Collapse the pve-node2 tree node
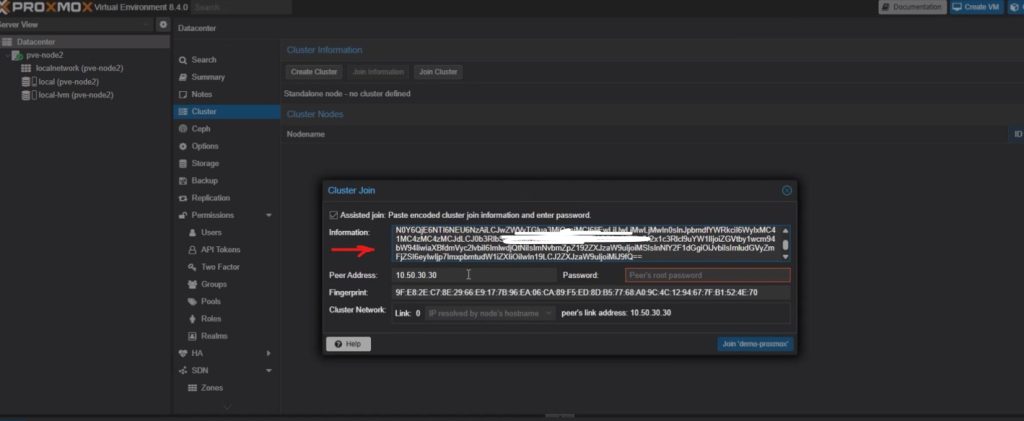1024x421 pixels. click(7, 55)
